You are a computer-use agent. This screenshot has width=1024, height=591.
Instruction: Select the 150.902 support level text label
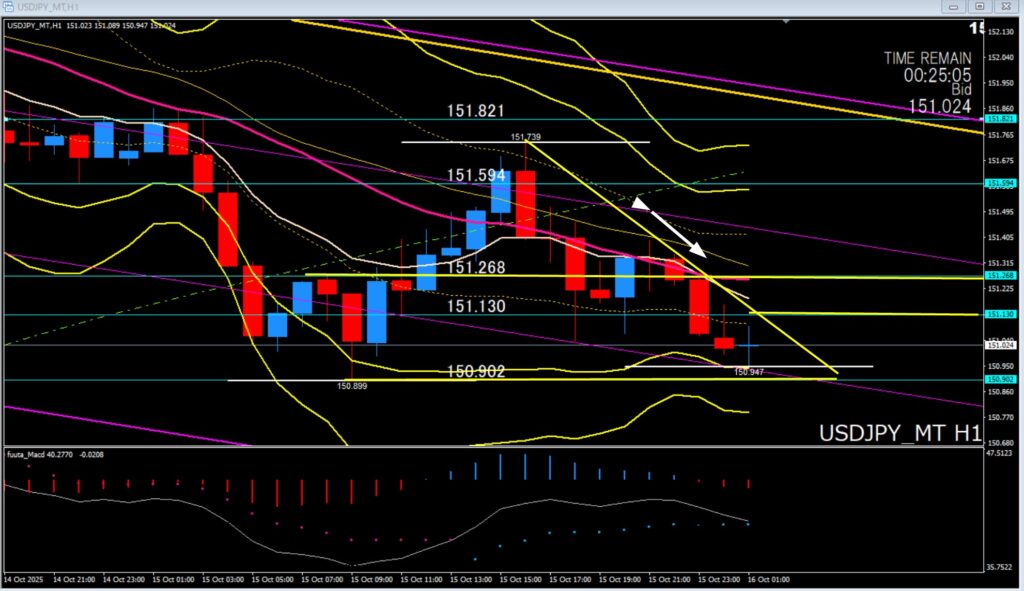point(476,371)
